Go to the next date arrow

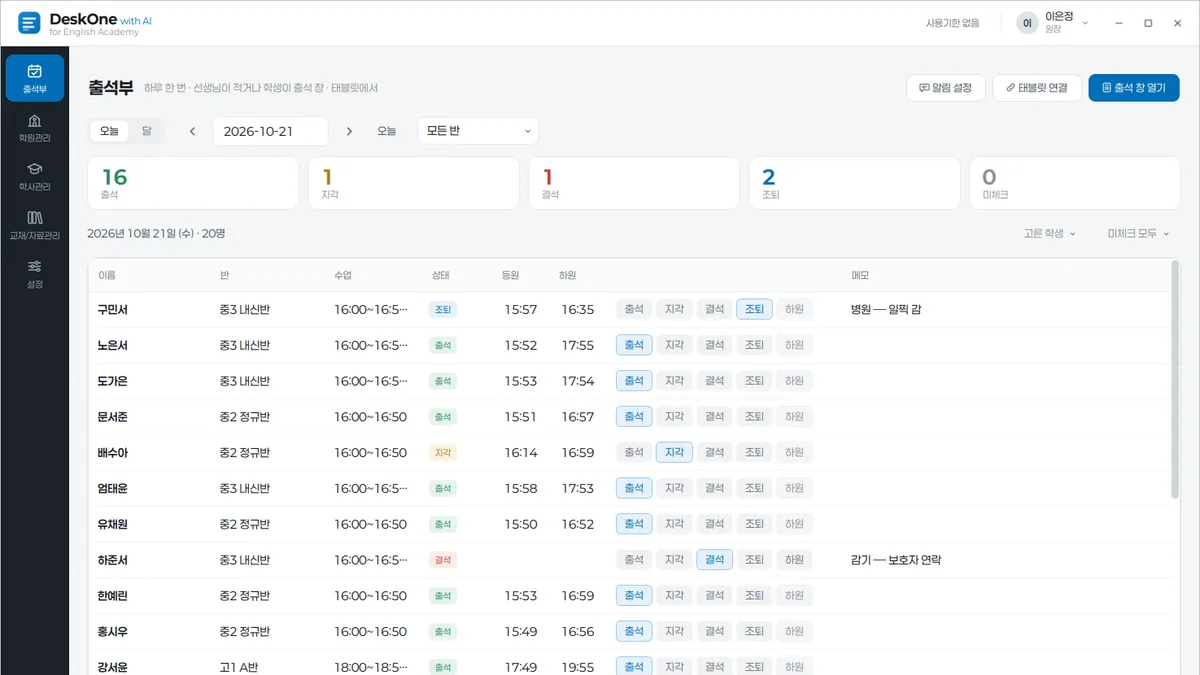349,131
